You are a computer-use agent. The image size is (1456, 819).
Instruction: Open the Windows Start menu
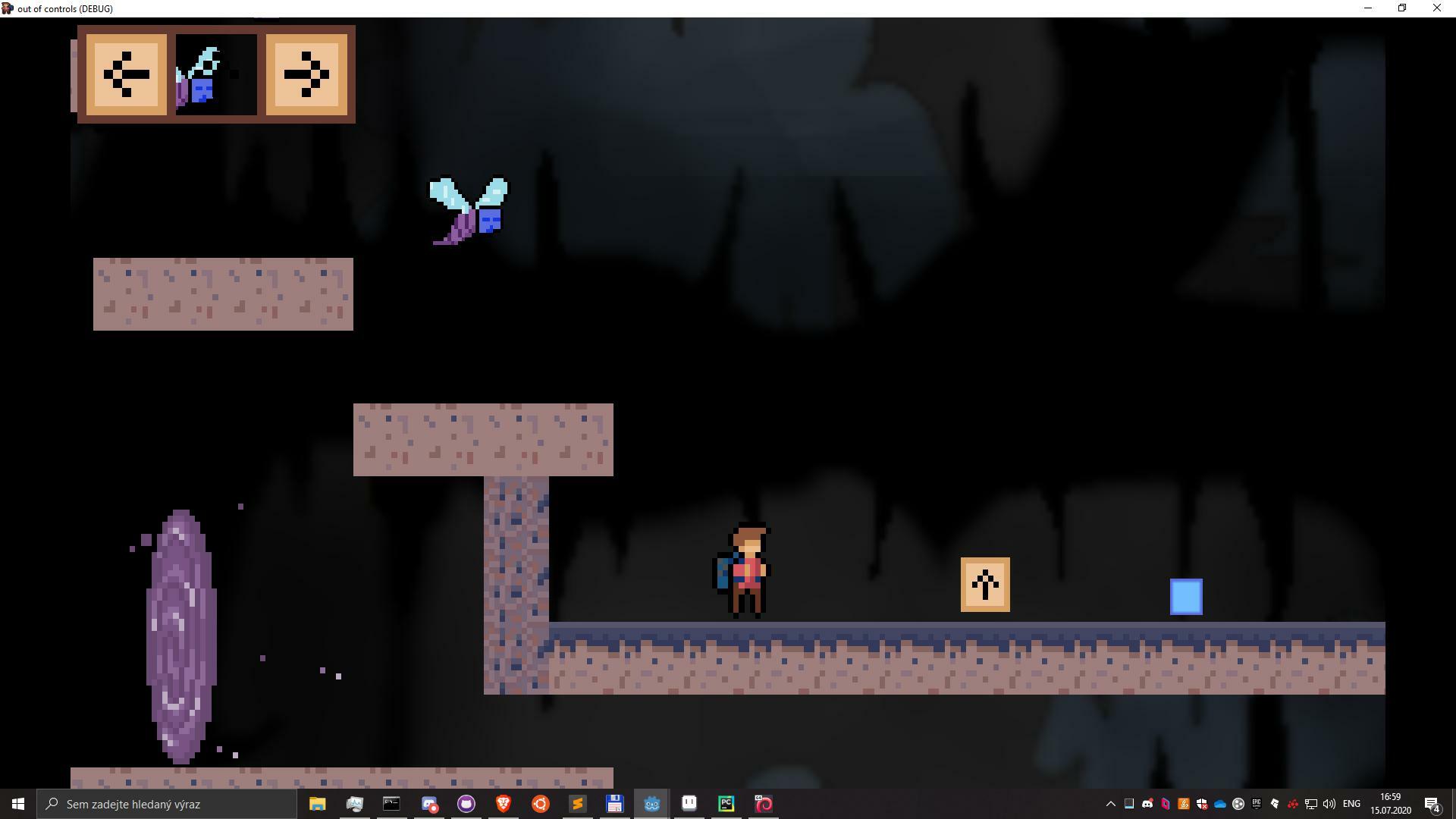coord(18,804)
